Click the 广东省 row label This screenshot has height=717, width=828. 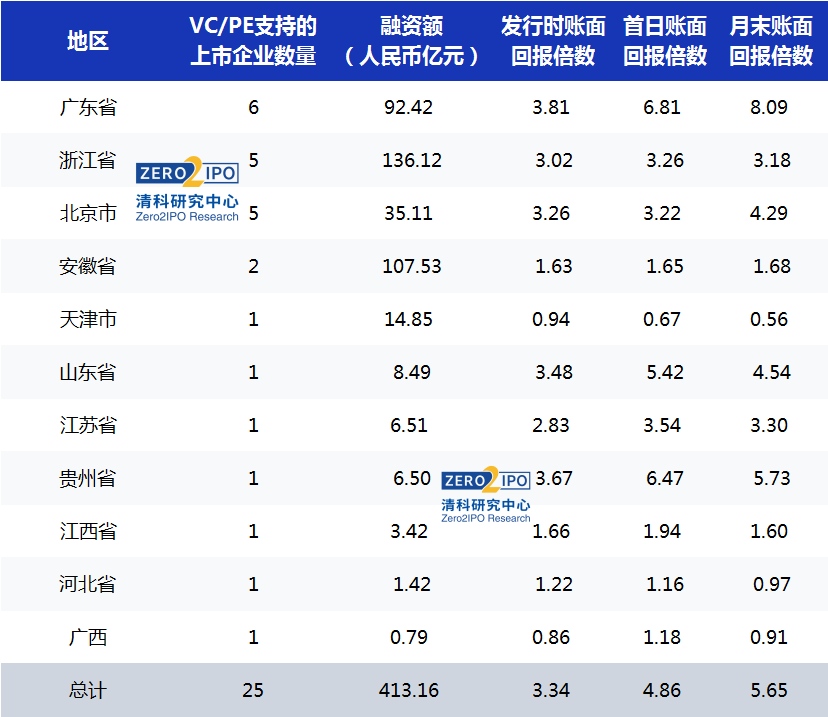pyautogui.click(x=88, y=107)
